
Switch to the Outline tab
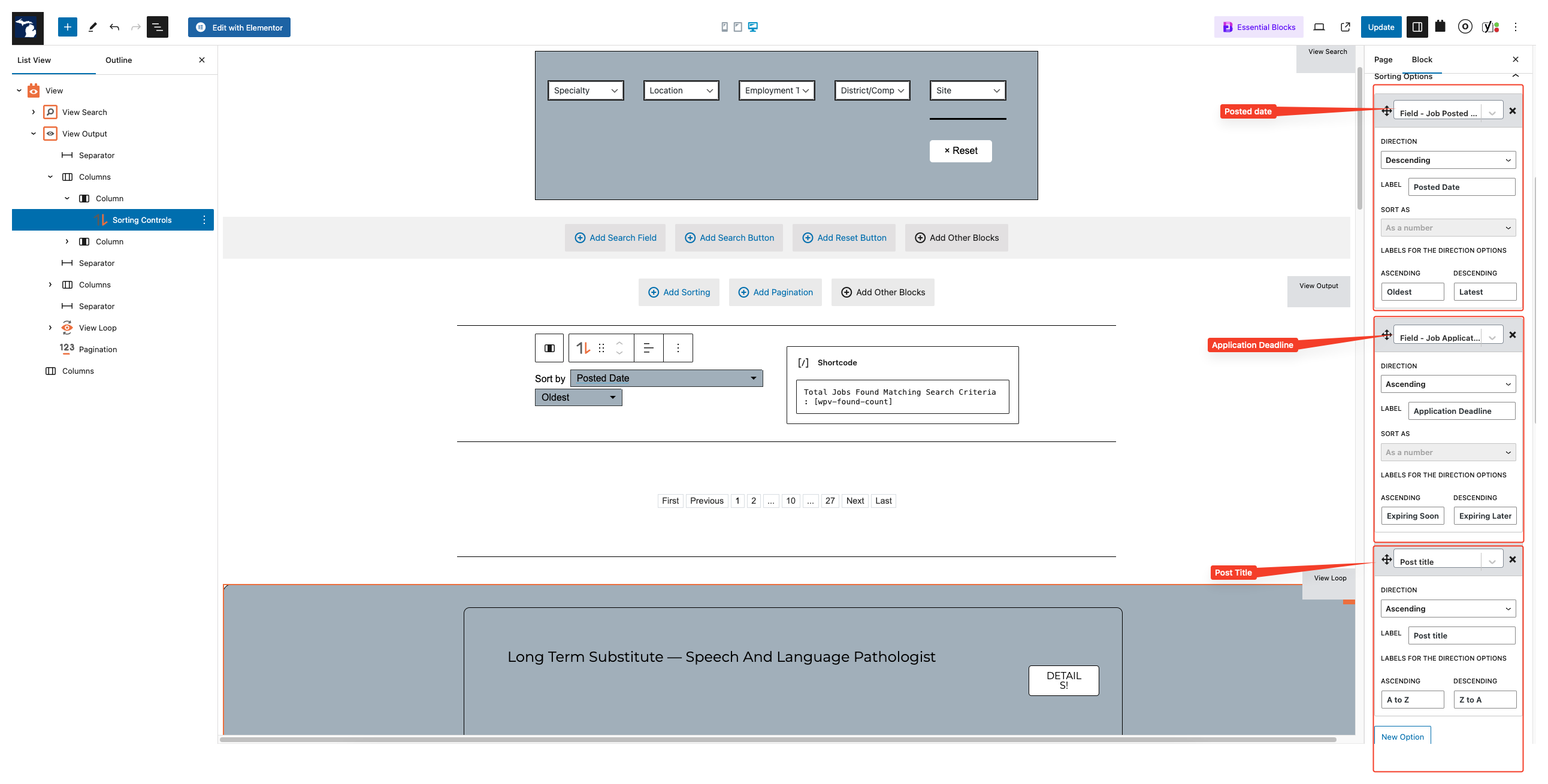[x=119, y=60]
